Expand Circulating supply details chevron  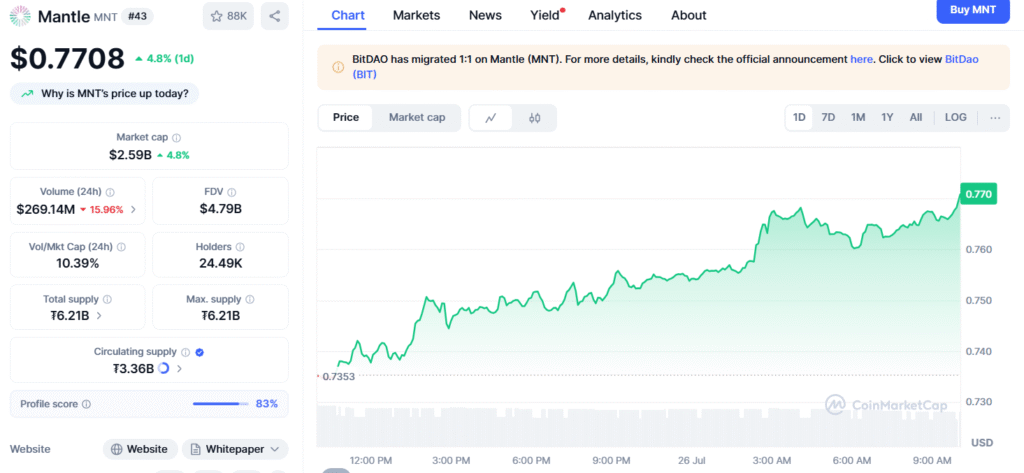[180, 368]
